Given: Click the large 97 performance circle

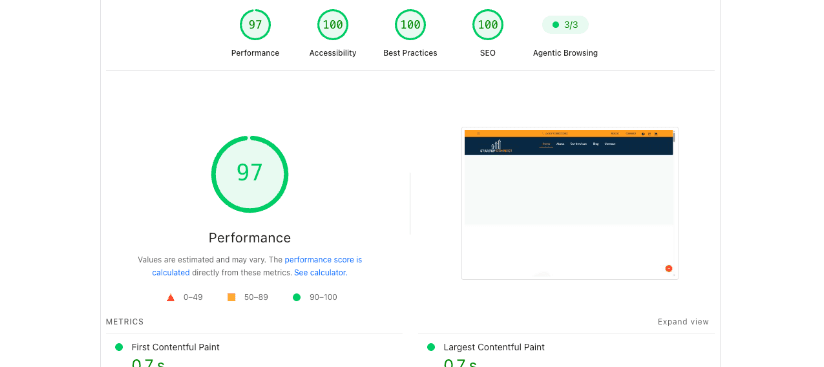Looking at the screenshot, I should (x=250, y=174).
